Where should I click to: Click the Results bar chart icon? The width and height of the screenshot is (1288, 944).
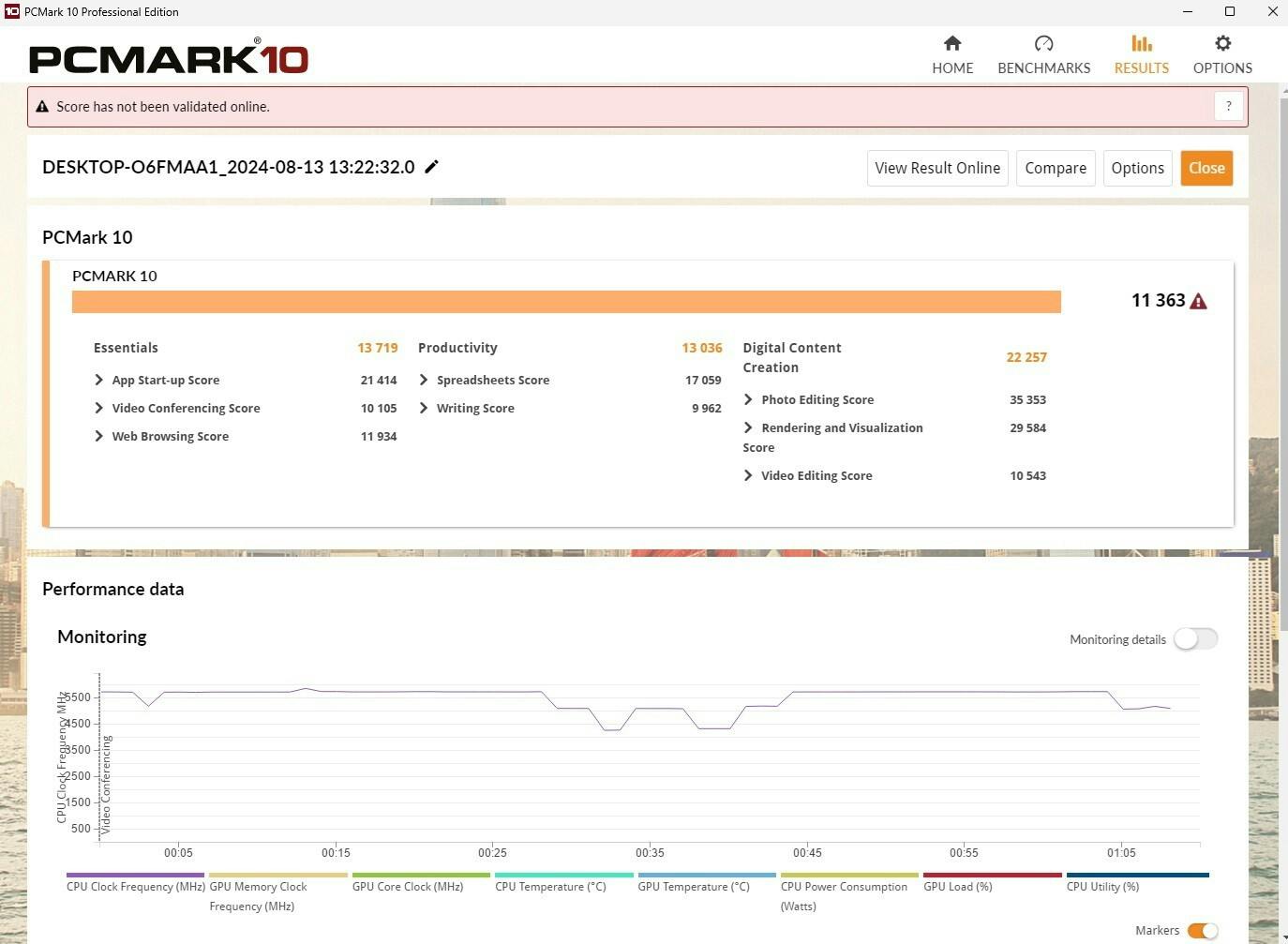1141,43
